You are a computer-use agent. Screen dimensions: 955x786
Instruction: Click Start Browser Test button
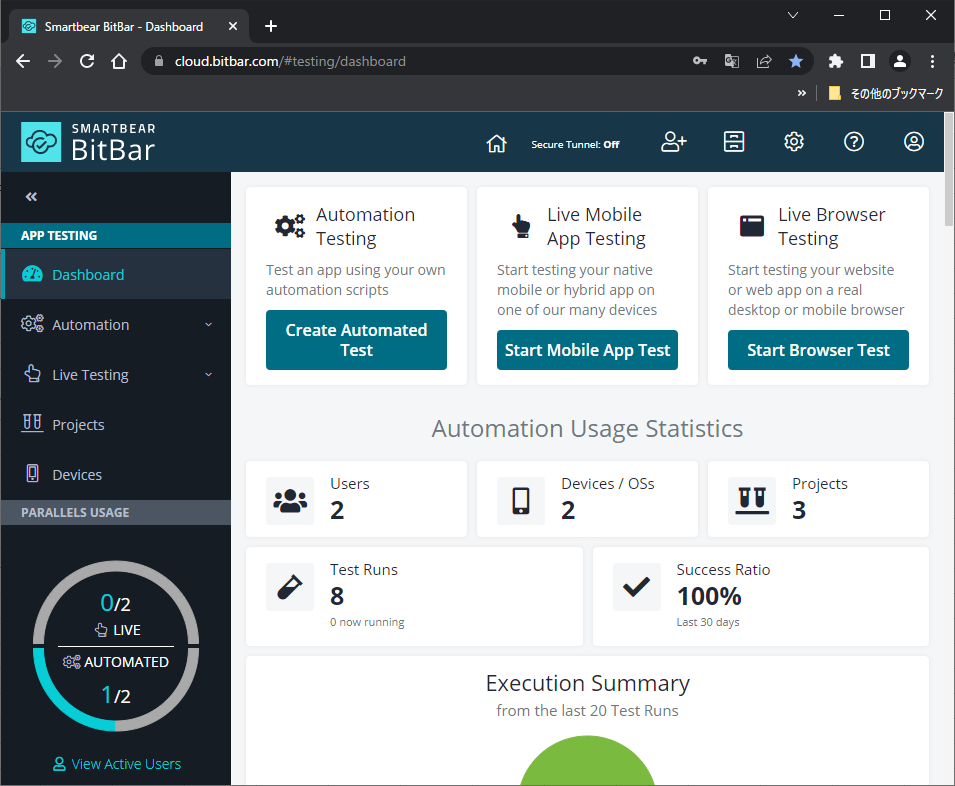818,350
